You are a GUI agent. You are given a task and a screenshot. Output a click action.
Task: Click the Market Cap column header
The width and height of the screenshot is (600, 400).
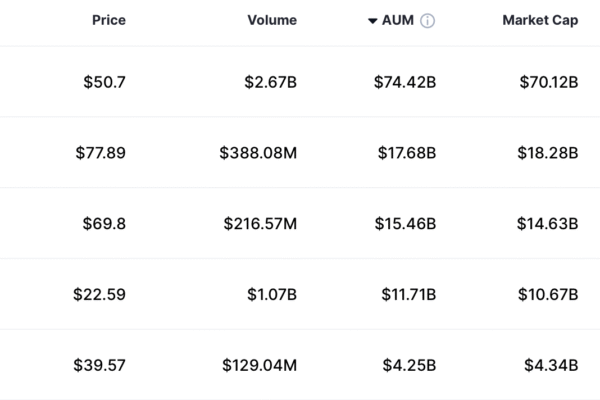pos(541,21)
